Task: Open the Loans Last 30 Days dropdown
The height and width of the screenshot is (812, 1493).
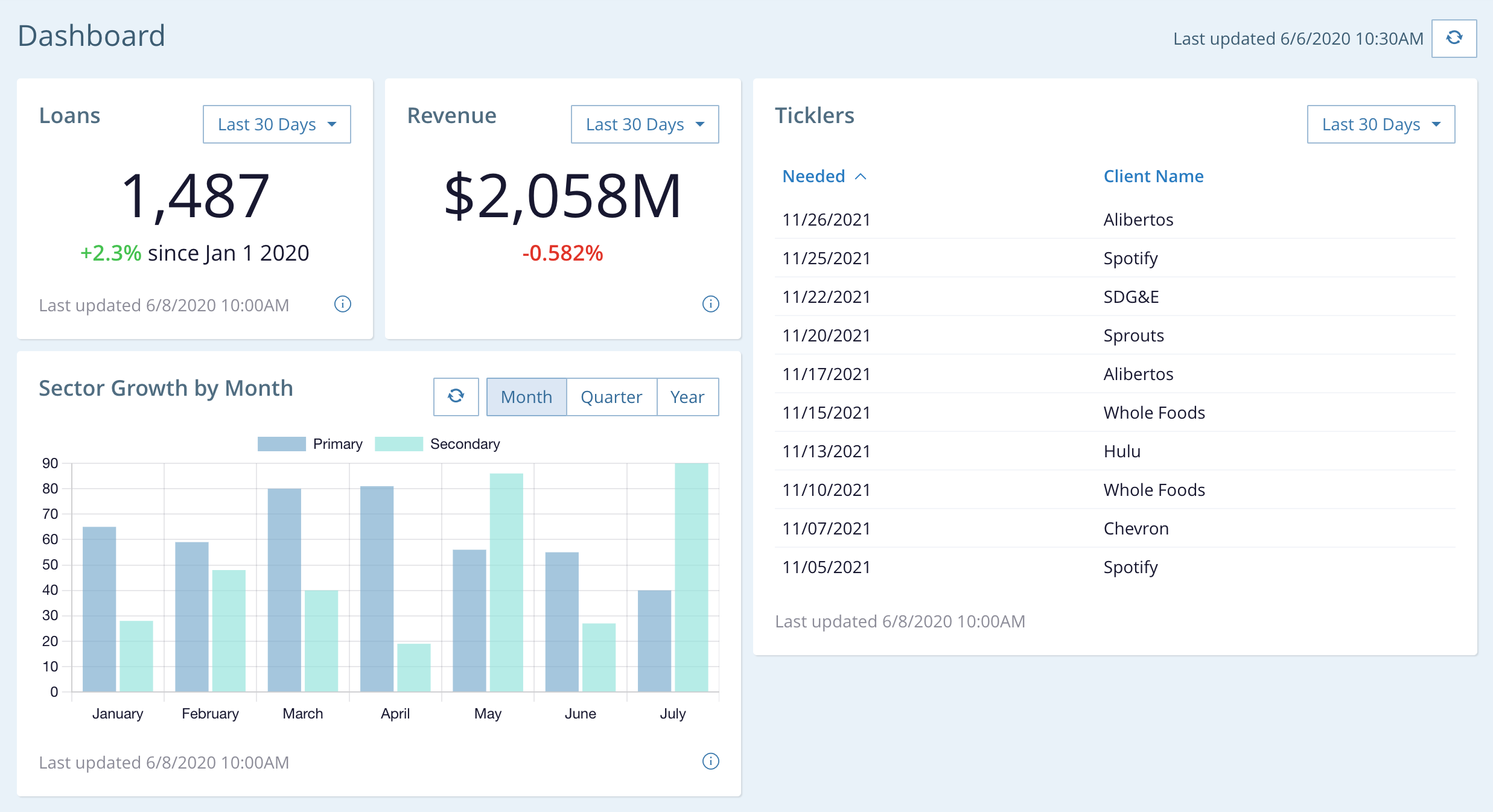Action: pos(276,124)
